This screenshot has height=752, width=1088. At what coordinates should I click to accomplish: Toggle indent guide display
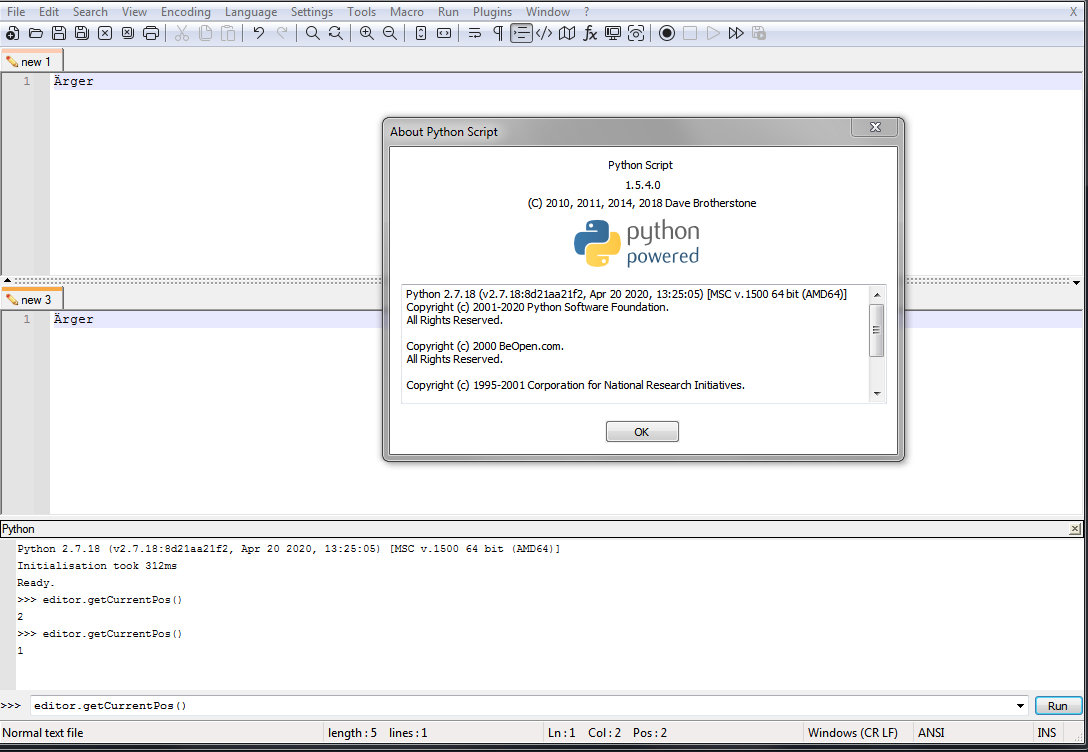point(521,33)
